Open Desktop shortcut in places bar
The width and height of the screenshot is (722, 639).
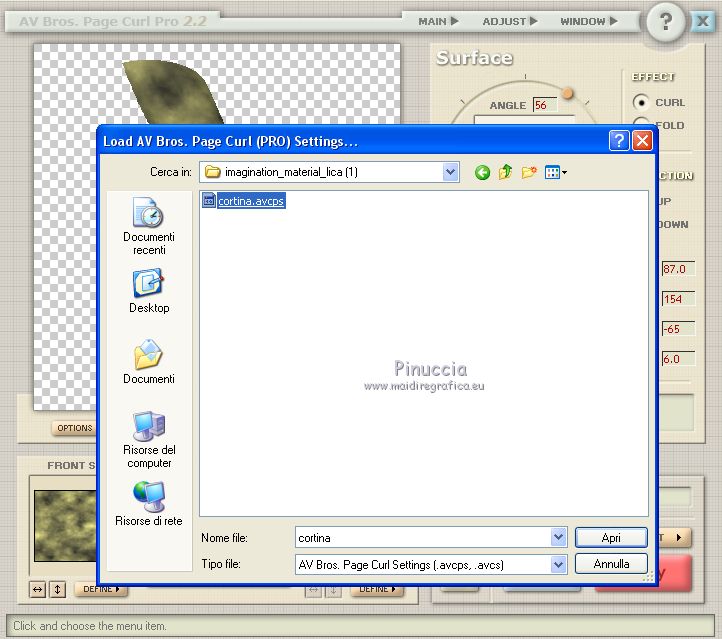(x=149, y=291)
